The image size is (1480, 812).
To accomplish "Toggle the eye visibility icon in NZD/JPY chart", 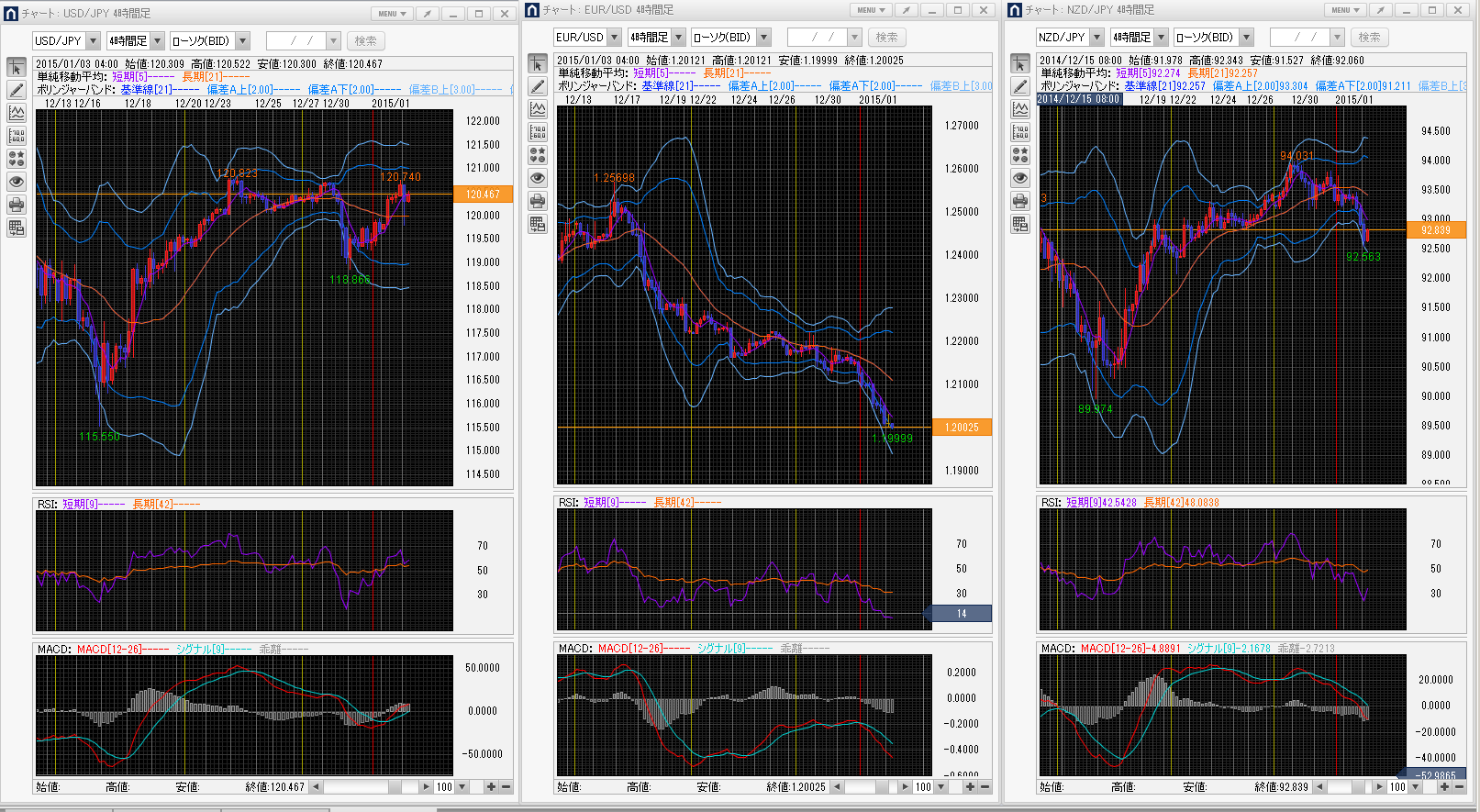I will pos(1020,178).
